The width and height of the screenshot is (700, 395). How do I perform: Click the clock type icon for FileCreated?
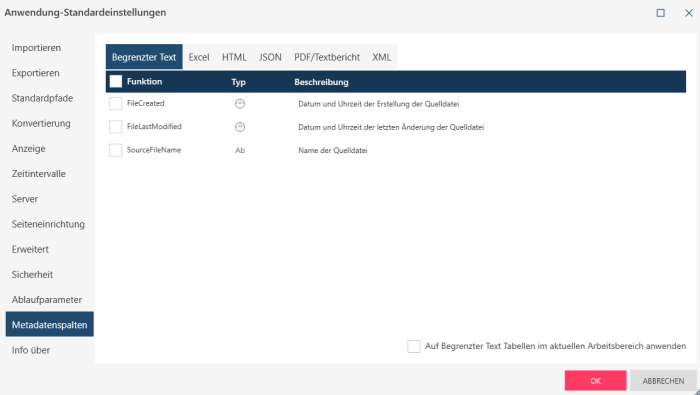click(x=240, y=104)
